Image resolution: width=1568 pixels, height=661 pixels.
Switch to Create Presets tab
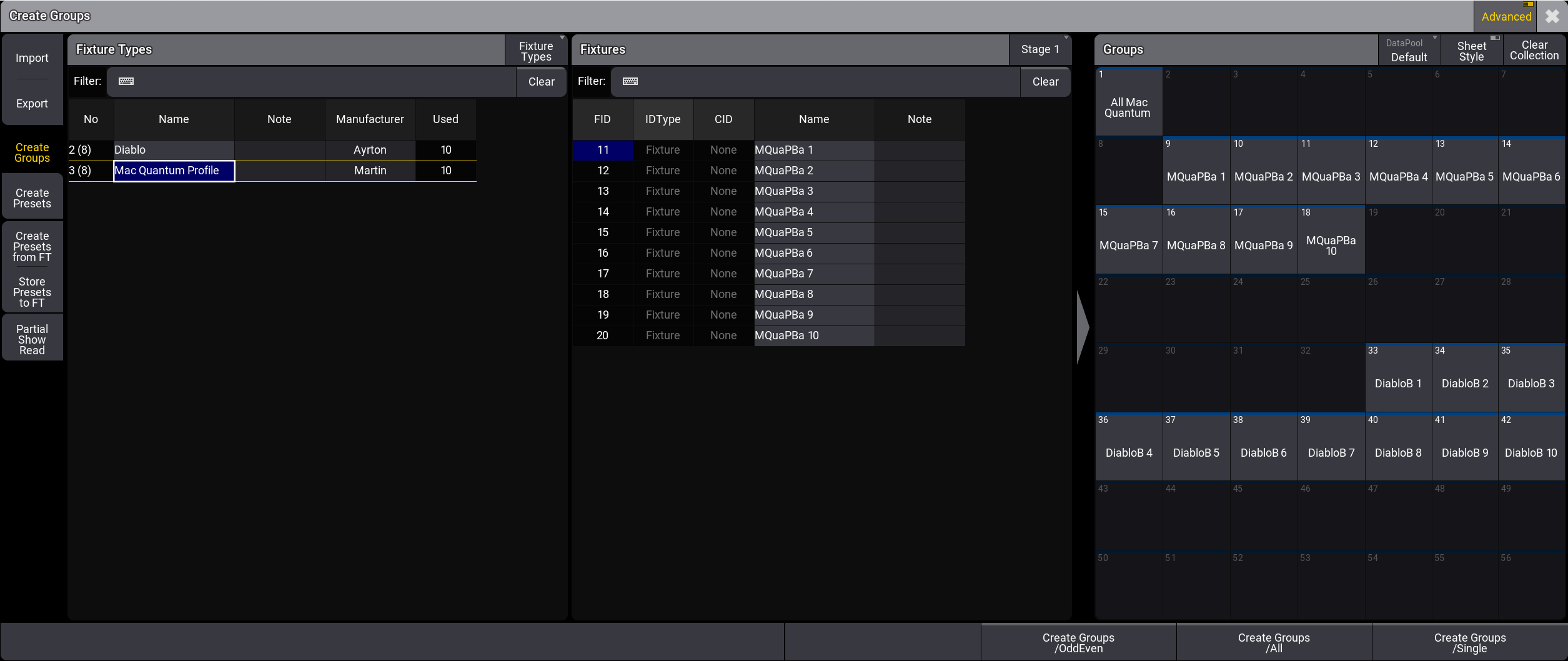pyautogui.click(x=32, y=198)
